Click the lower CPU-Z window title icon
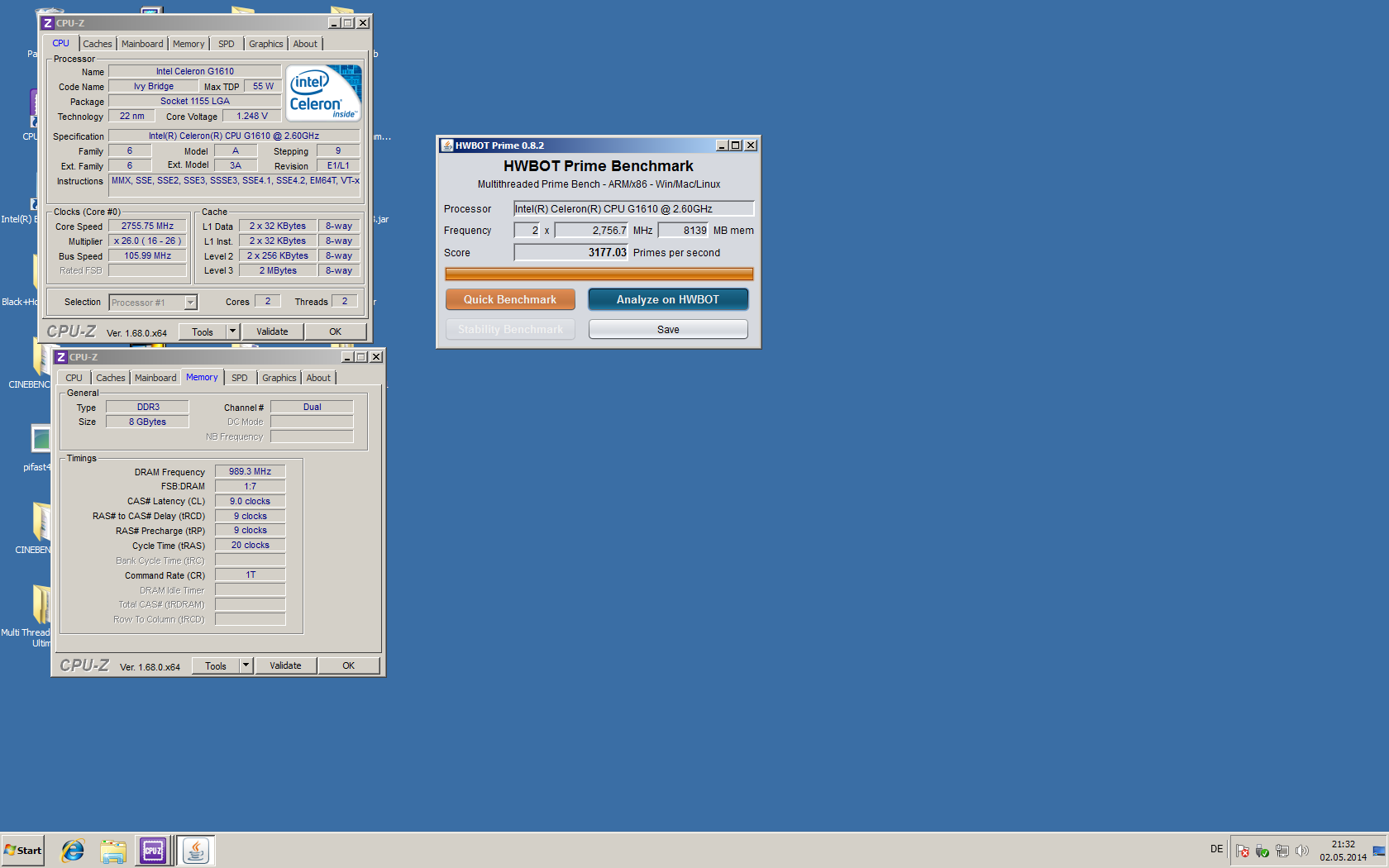Screen dimensions: 1389x868 pos(61,357)
